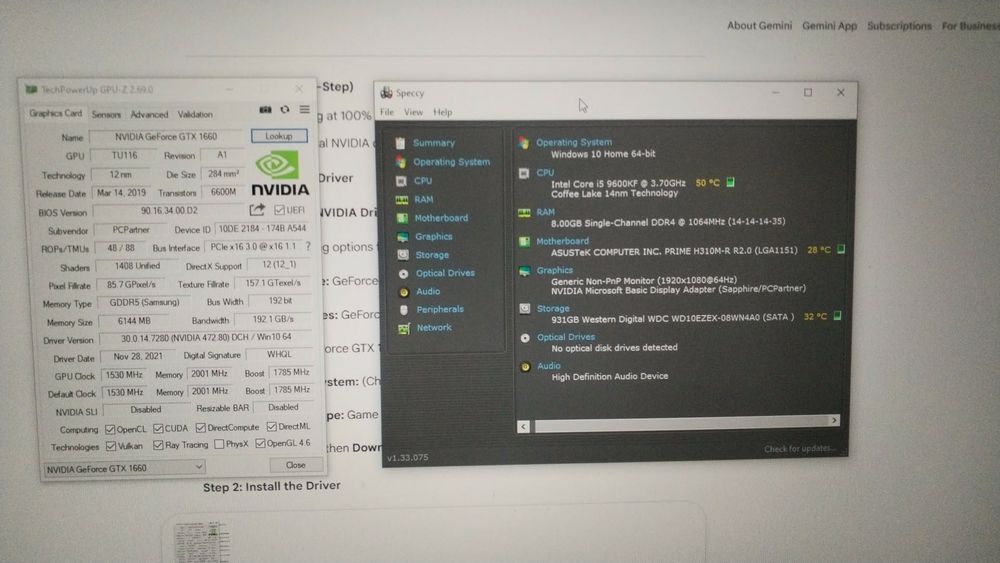The image size is (1000, 563).
Task: Click the storage temperature indicator icon
Action: coord(837,316)
